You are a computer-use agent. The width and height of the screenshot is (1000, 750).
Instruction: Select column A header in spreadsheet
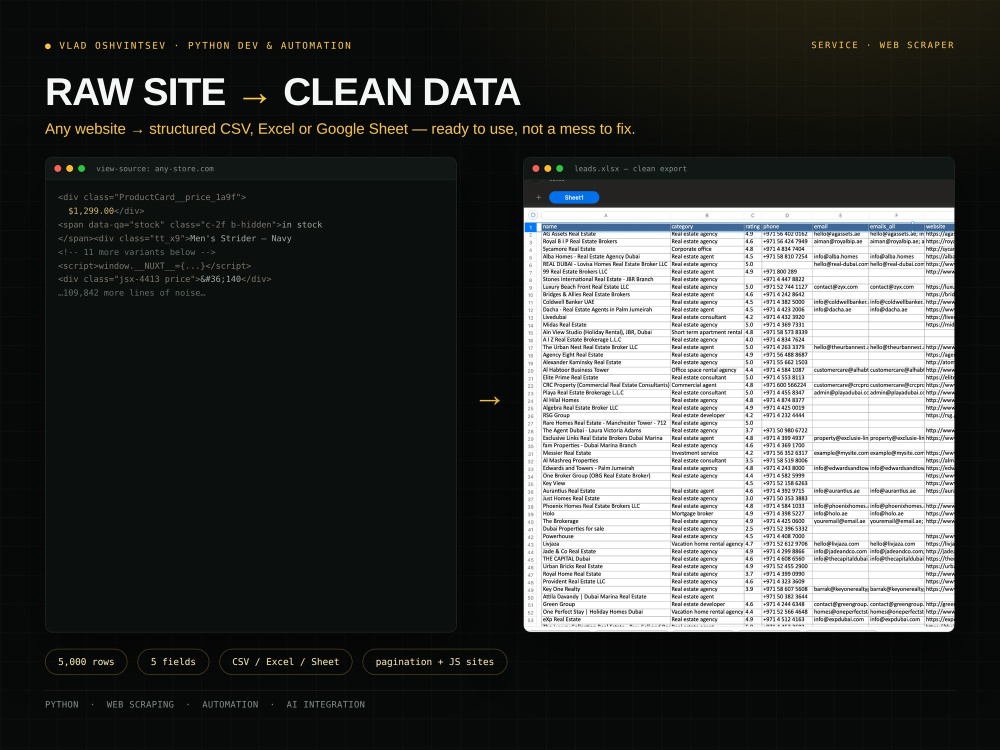605,216
